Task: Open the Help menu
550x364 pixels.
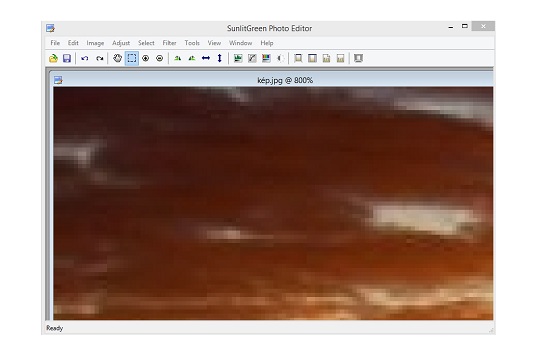Action: click(x=267, y=43)
